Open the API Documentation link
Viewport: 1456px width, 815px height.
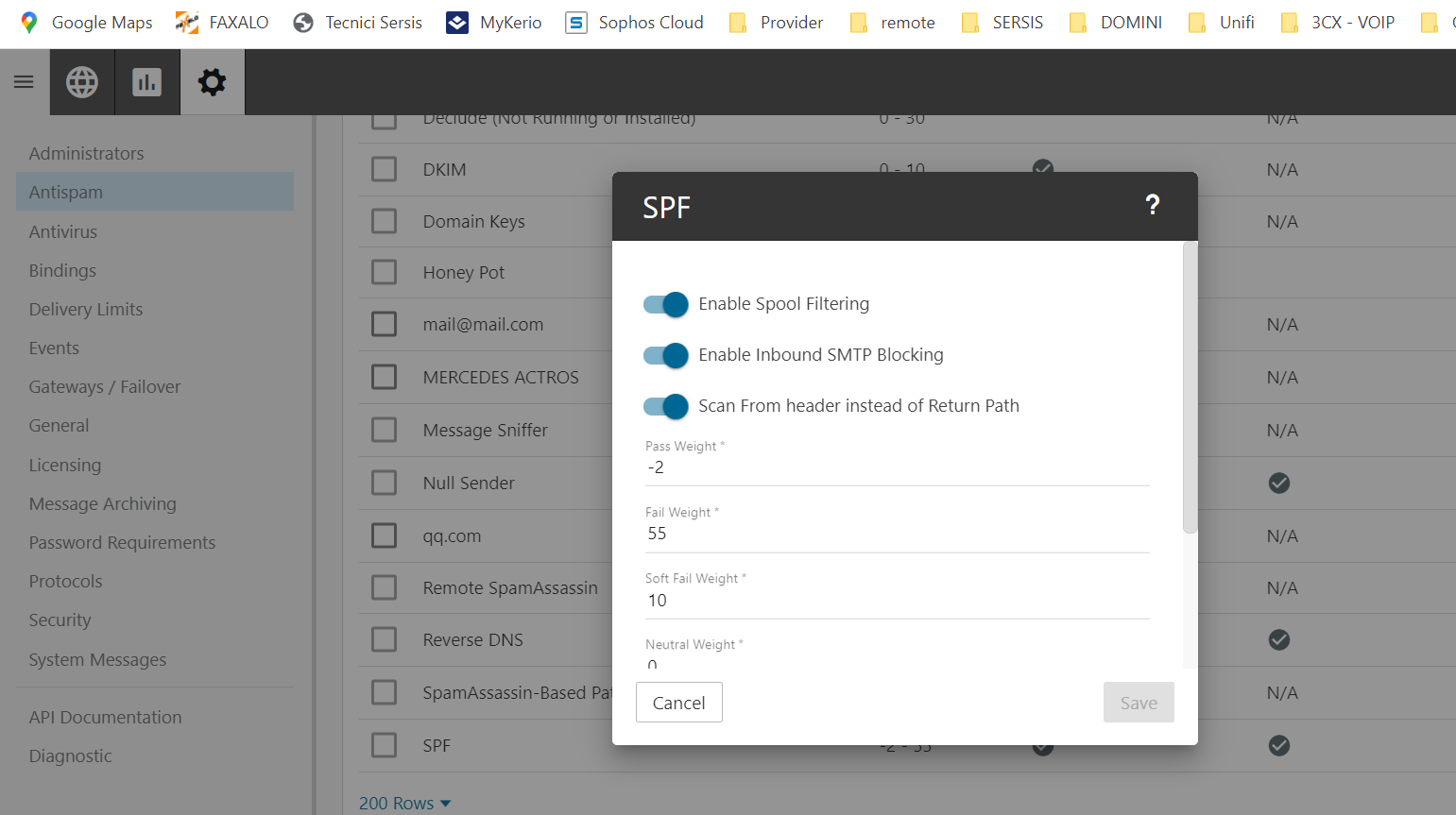tap(105, 718)
